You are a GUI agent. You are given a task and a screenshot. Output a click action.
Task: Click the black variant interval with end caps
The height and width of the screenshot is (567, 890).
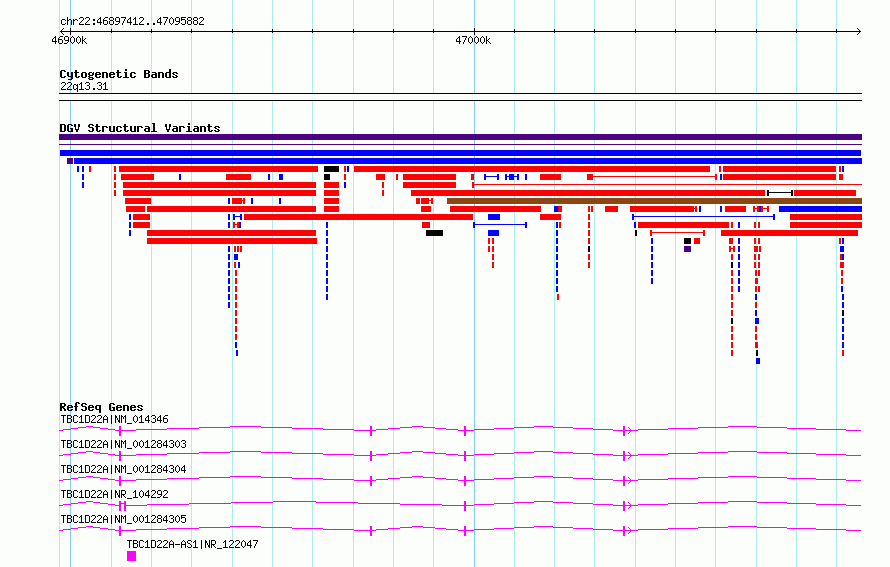click(780, 193)
